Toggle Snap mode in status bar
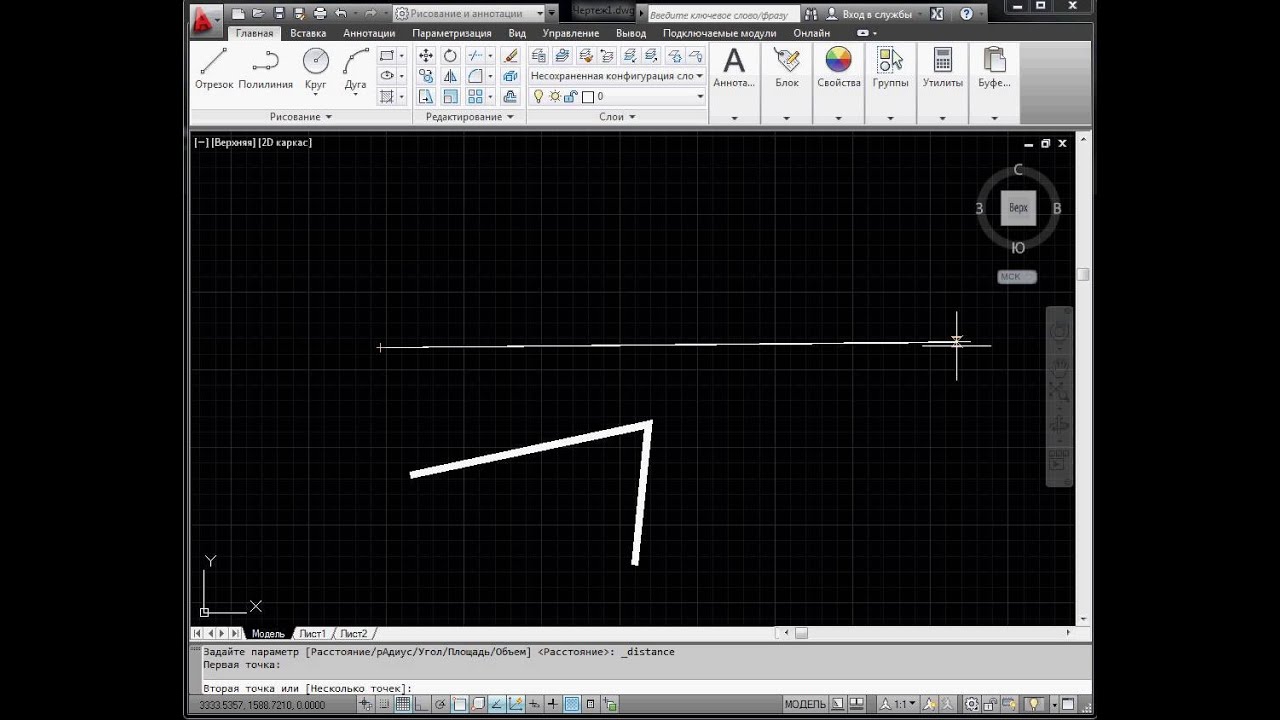 tap(384, 704)
